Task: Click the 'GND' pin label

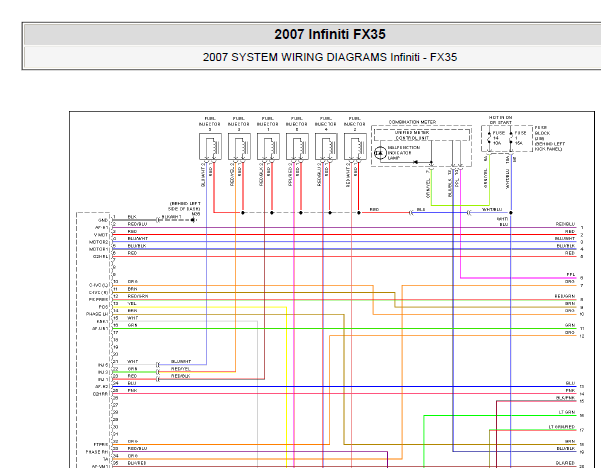Action: 103,220
